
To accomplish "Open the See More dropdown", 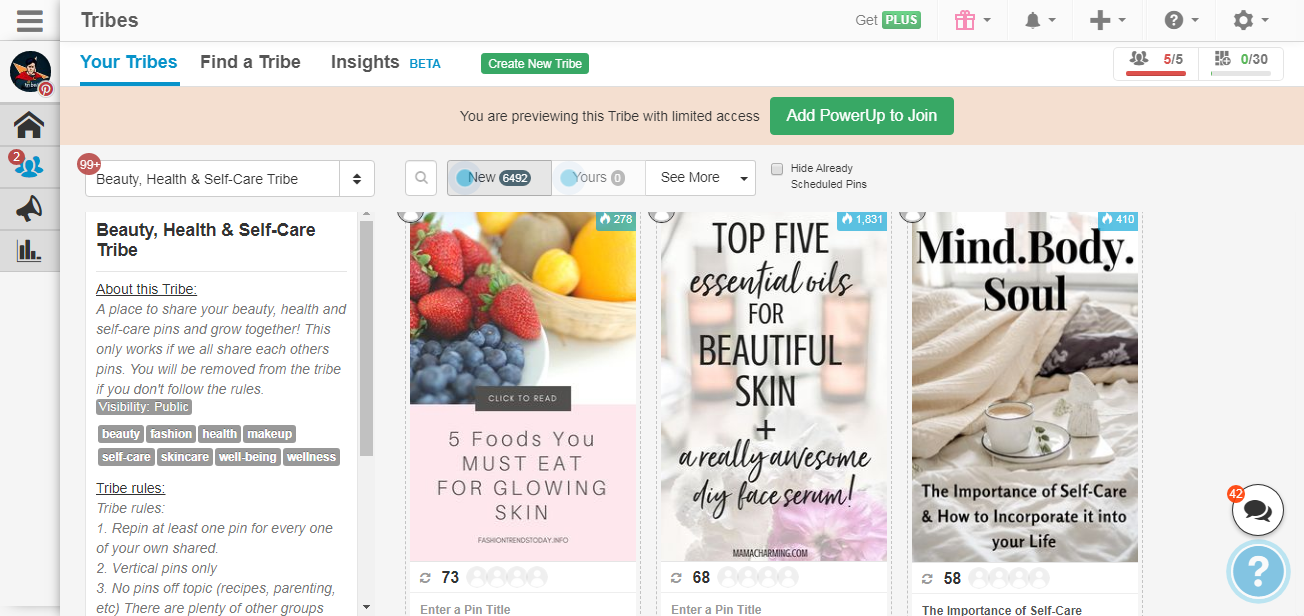I will (700, 178).
